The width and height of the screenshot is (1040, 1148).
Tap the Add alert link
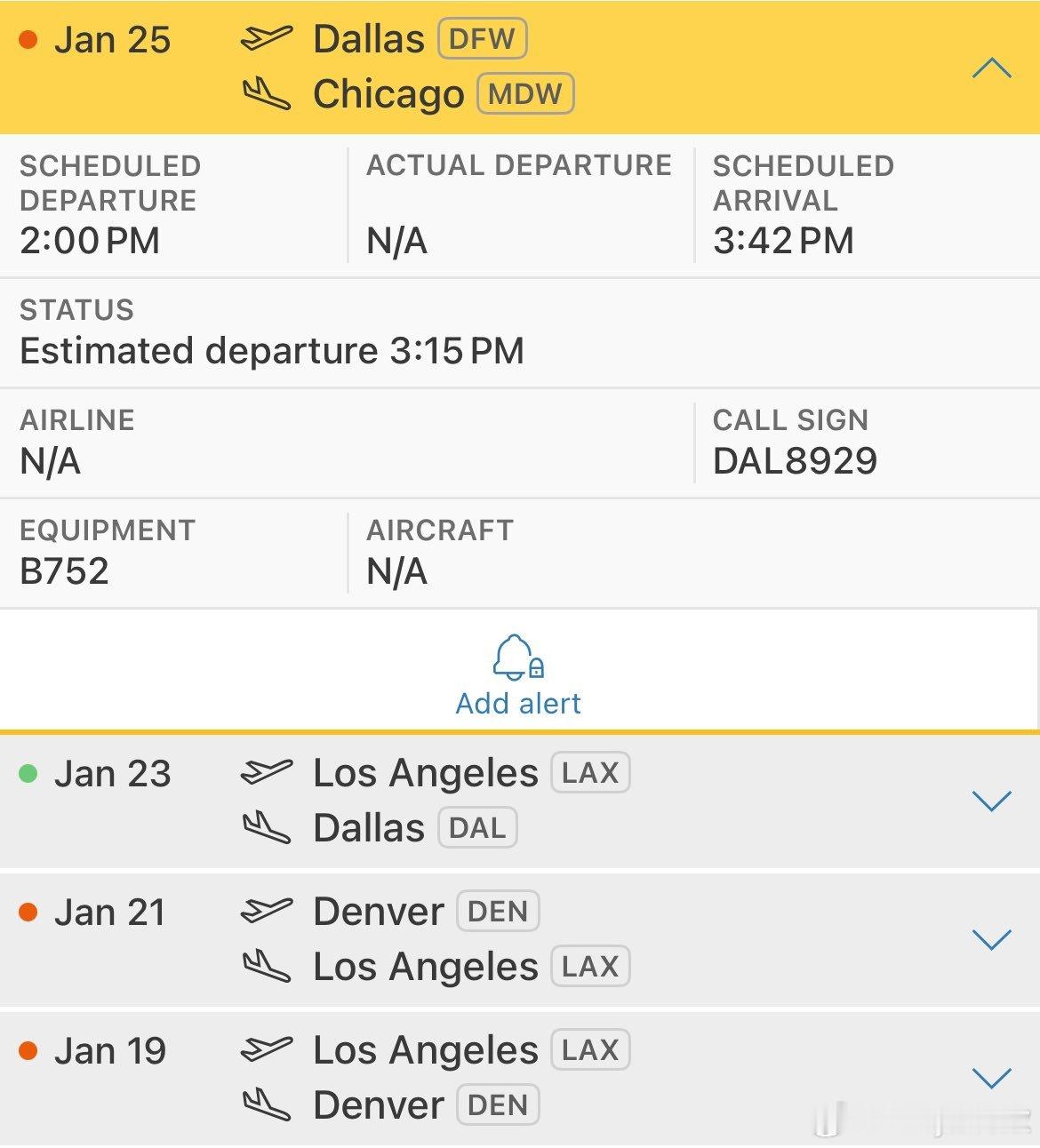tap(517, 703)
